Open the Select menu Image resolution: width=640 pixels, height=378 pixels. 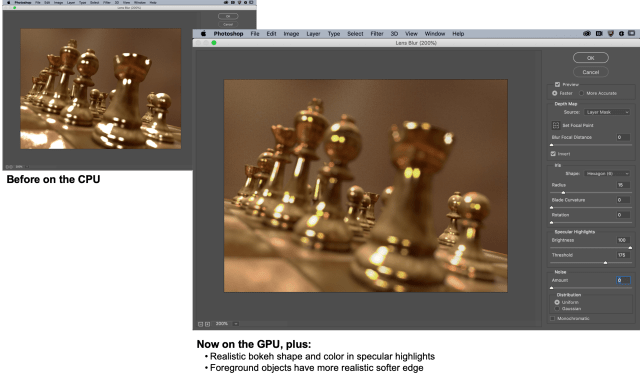coord(355,34)
